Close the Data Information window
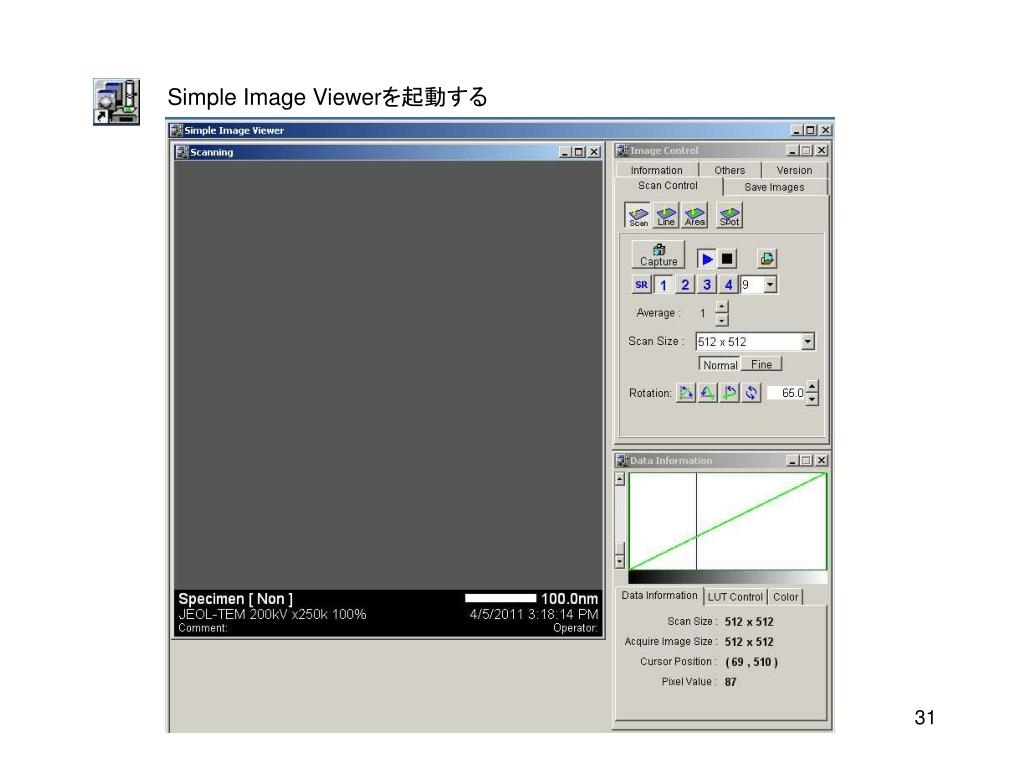Viewport: 1024px width, 768px height. coord(822,460)
